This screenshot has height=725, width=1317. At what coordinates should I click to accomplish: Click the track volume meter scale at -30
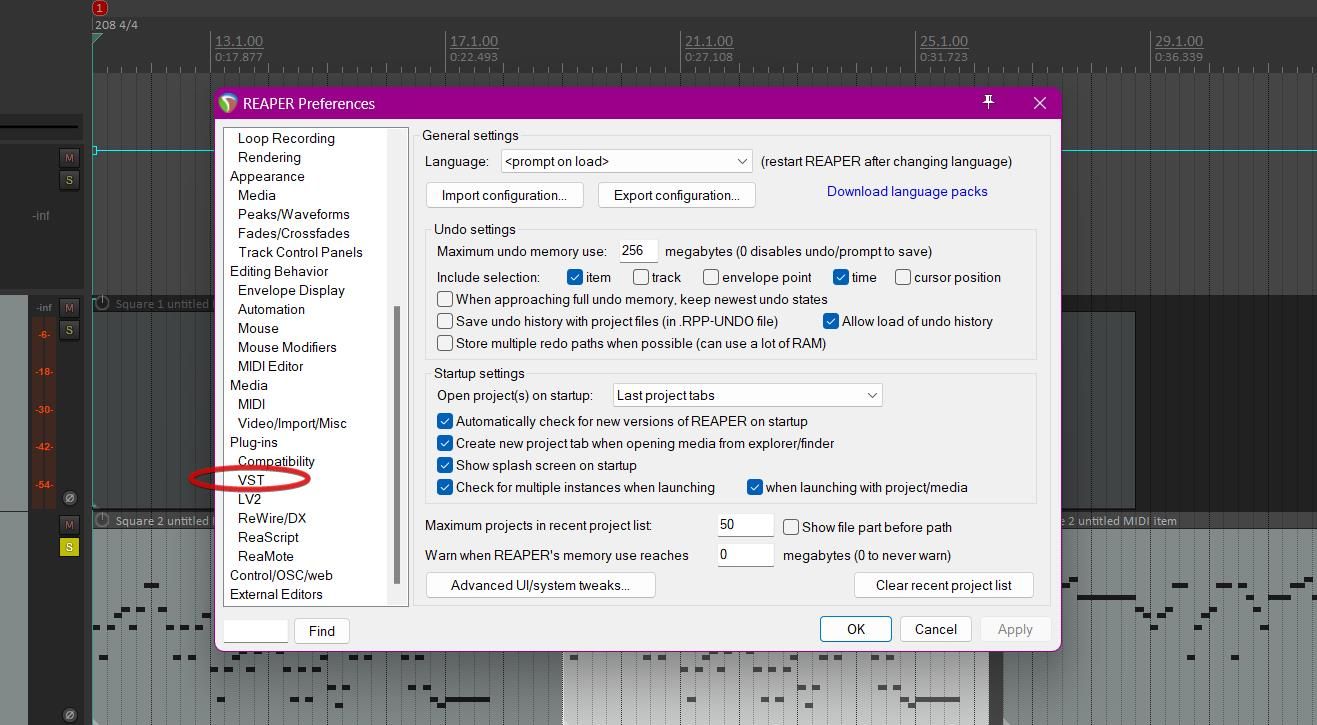[x=44, y=409]
